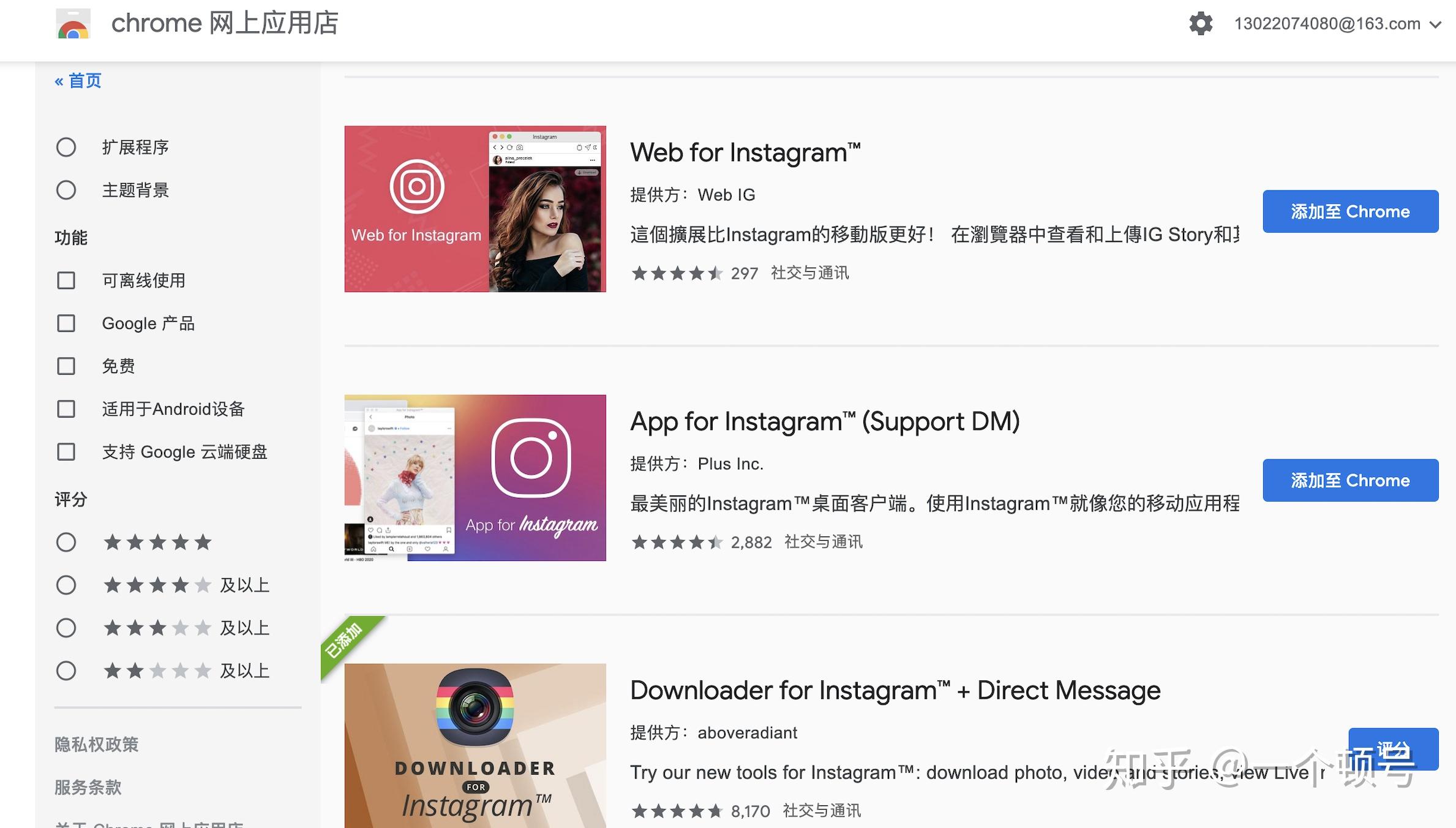The height and width of the screenshot is (828, 1456).
Task: Enable the 免费 filter checkbox
Action: pyautogui.click(x=66, y=366)
